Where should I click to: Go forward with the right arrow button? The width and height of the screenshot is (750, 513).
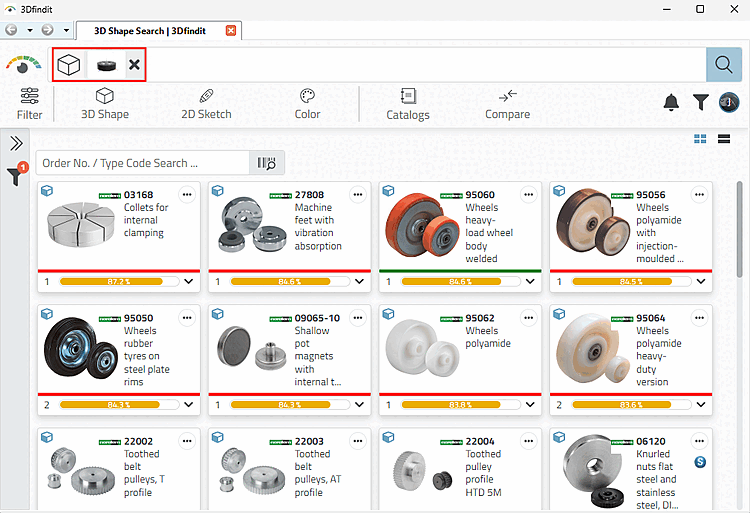[x=47, y=30]
